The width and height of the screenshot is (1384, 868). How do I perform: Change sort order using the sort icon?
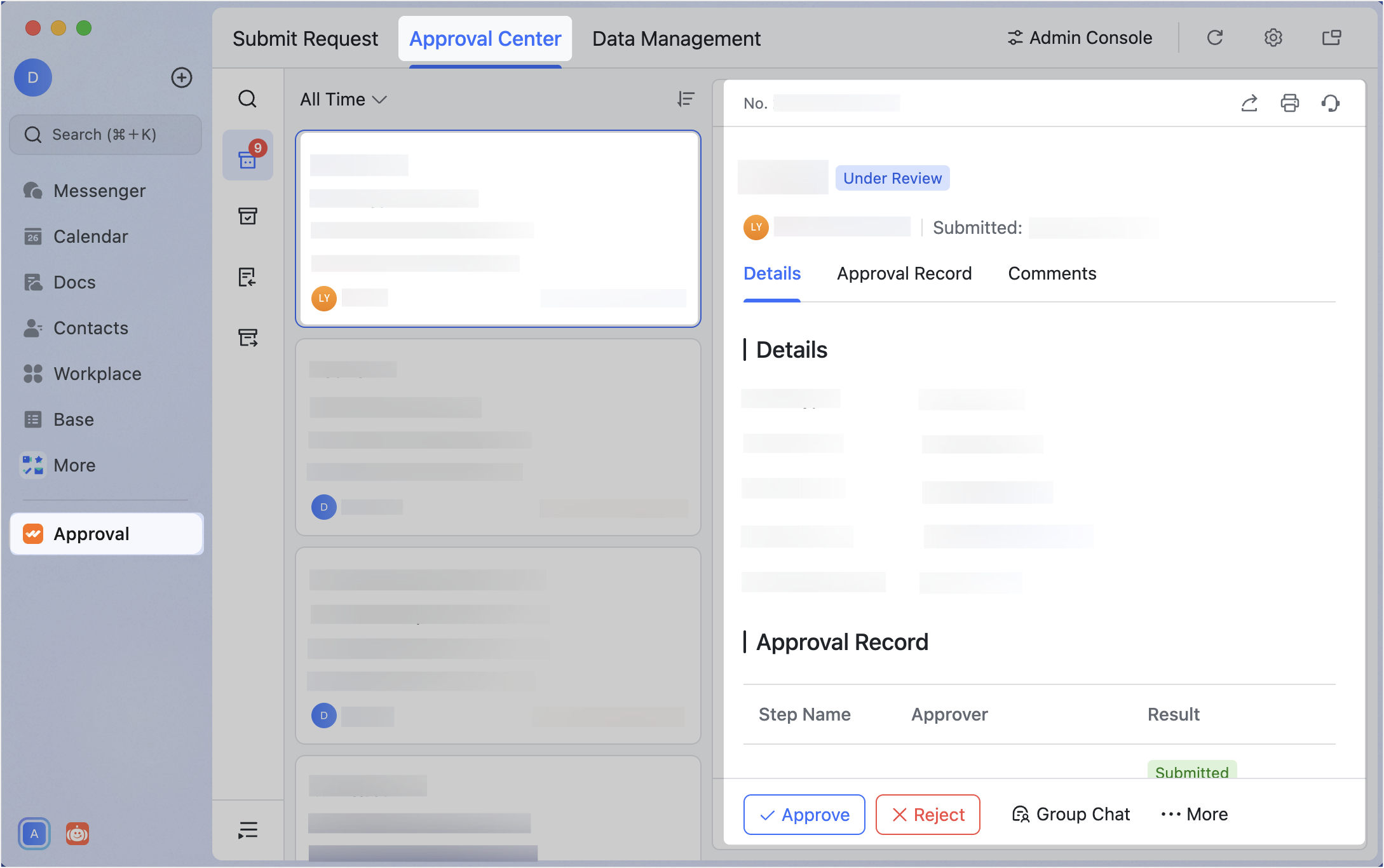[685, 99]
